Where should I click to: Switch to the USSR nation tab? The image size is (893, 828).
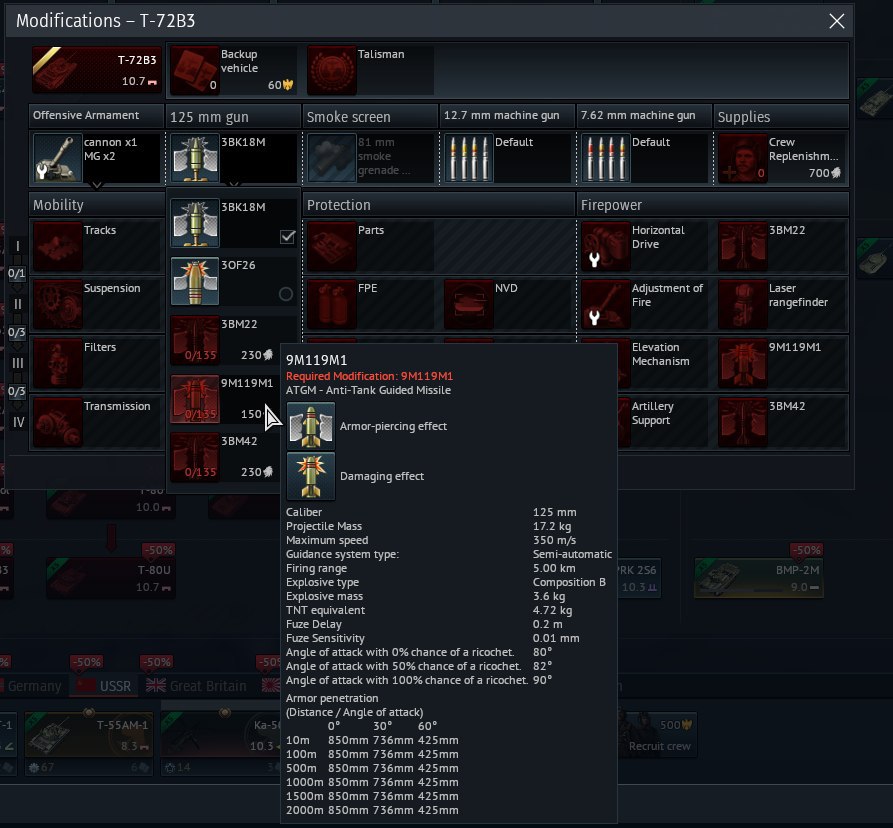(104, 686)
